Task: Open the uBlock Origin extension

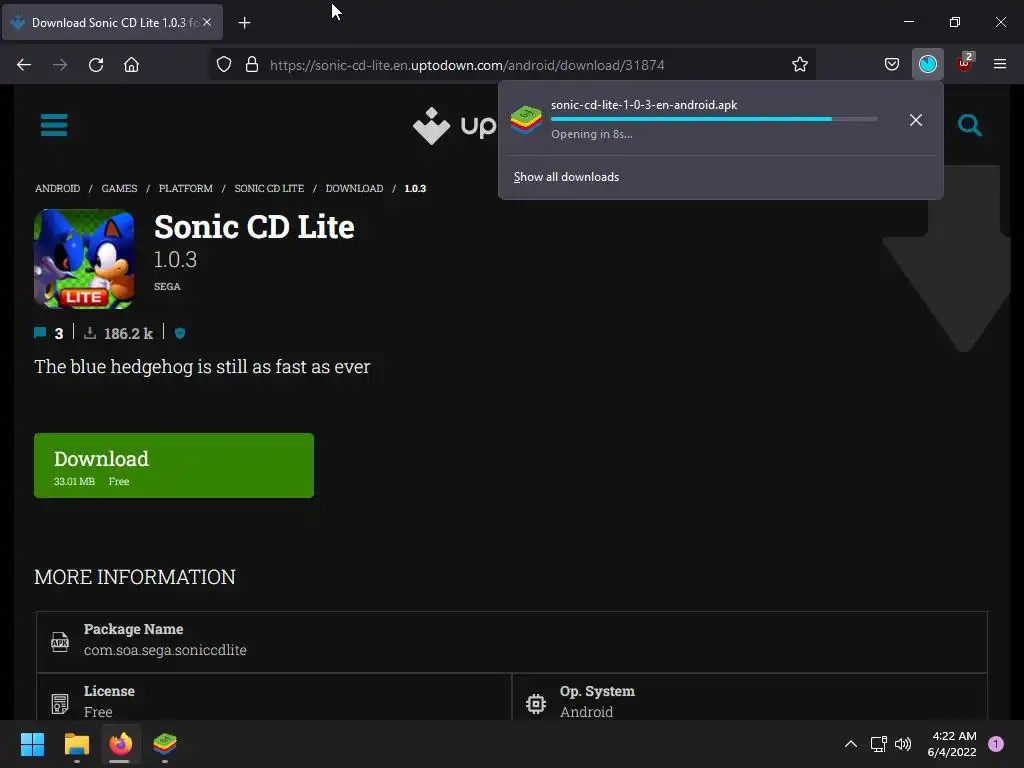Action: click(x=964, y=63)
